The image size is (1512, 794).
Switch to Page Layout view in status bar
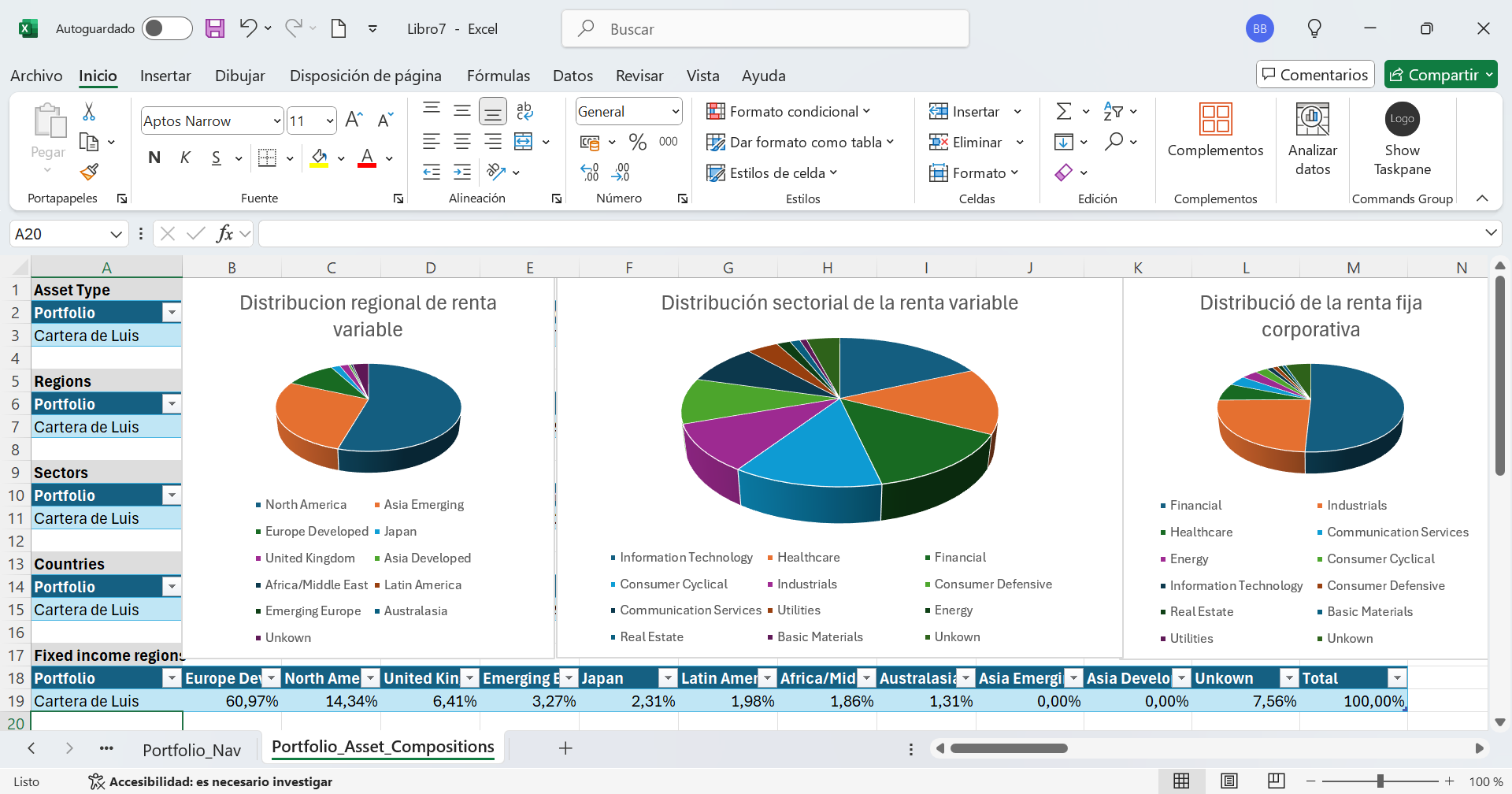(x=1228, y=781)
